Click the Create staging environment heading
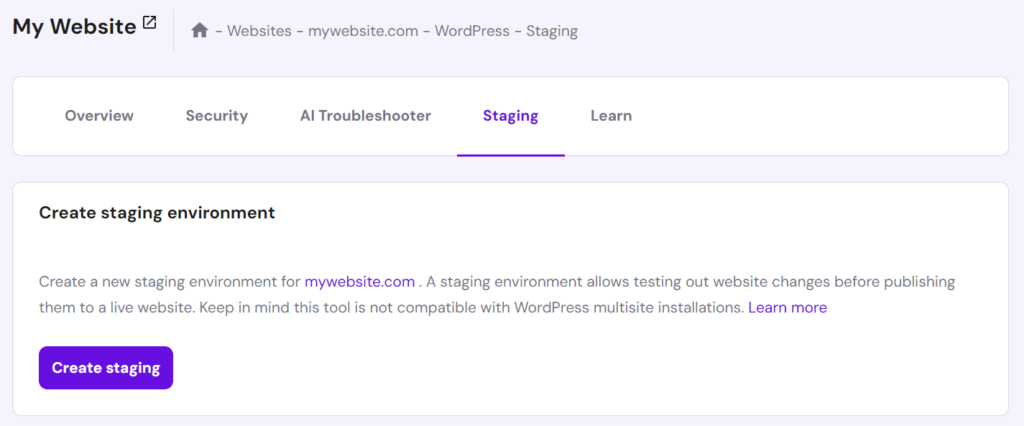The width and height of the screenshot is (1024, 426). [x=156, y=213]
